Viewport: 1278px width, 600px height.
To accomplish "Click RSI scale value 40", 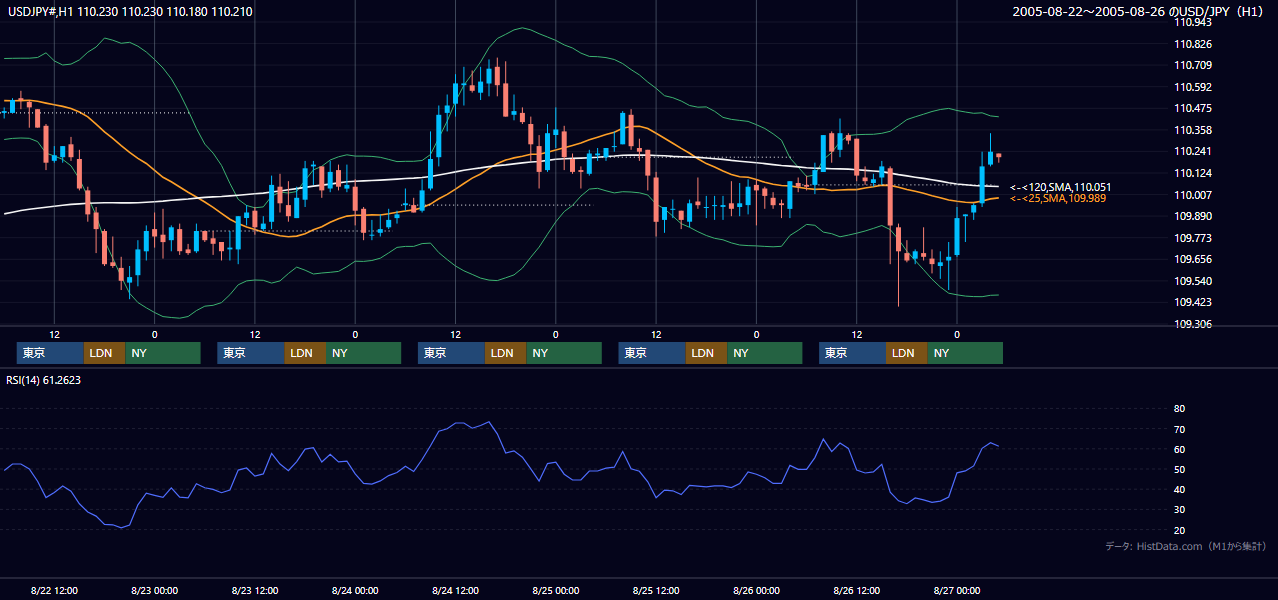I will point(1179,490).
